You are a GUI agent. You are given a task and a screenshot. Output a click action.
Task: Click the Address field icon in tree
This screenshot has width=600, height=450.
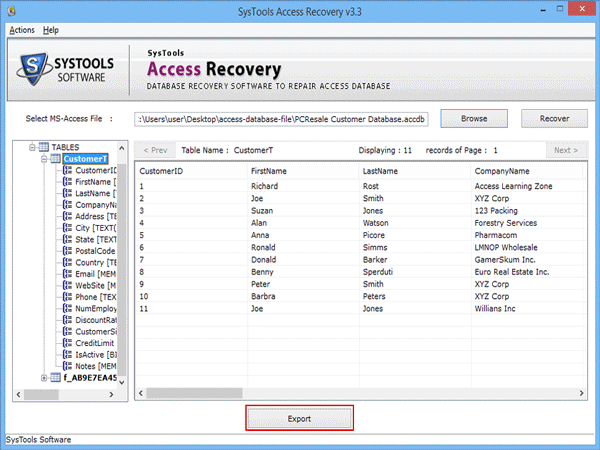67,216
